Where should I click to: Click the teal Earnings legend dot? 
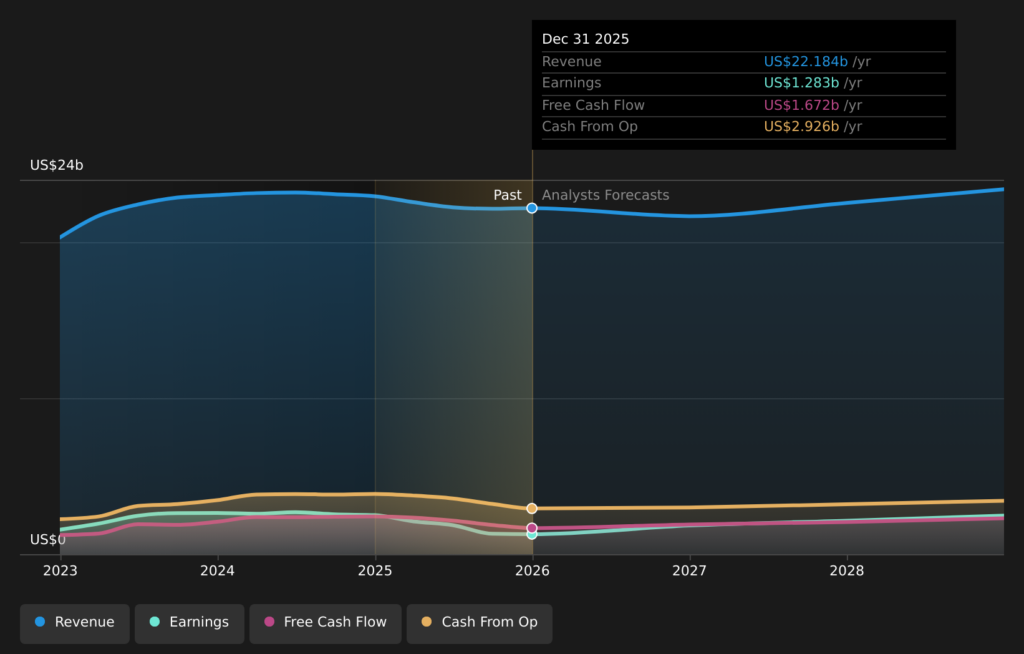click(154, 622)
